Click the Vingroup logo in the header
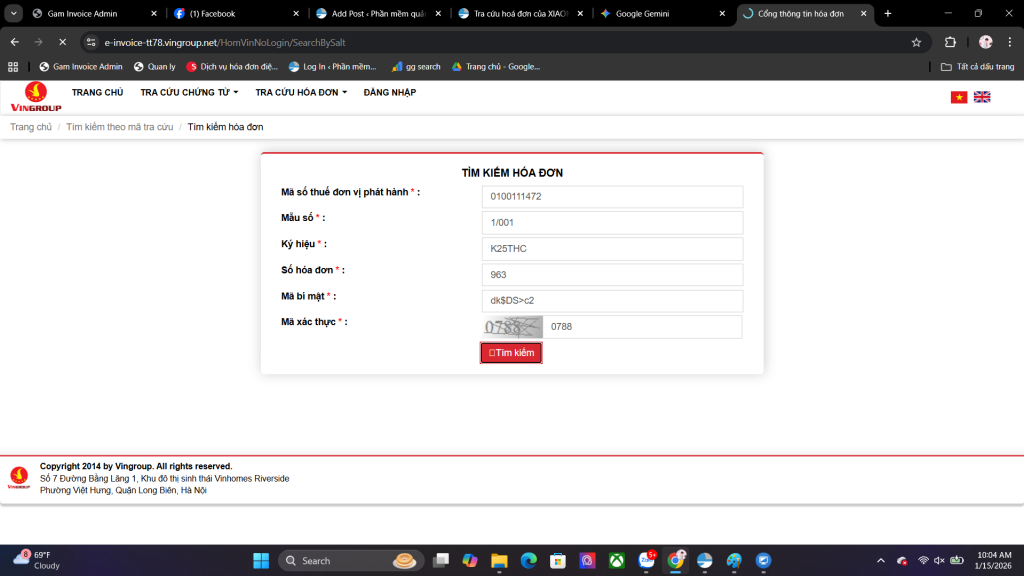The height and width of the screenshot is (576, 1024). 36,97
